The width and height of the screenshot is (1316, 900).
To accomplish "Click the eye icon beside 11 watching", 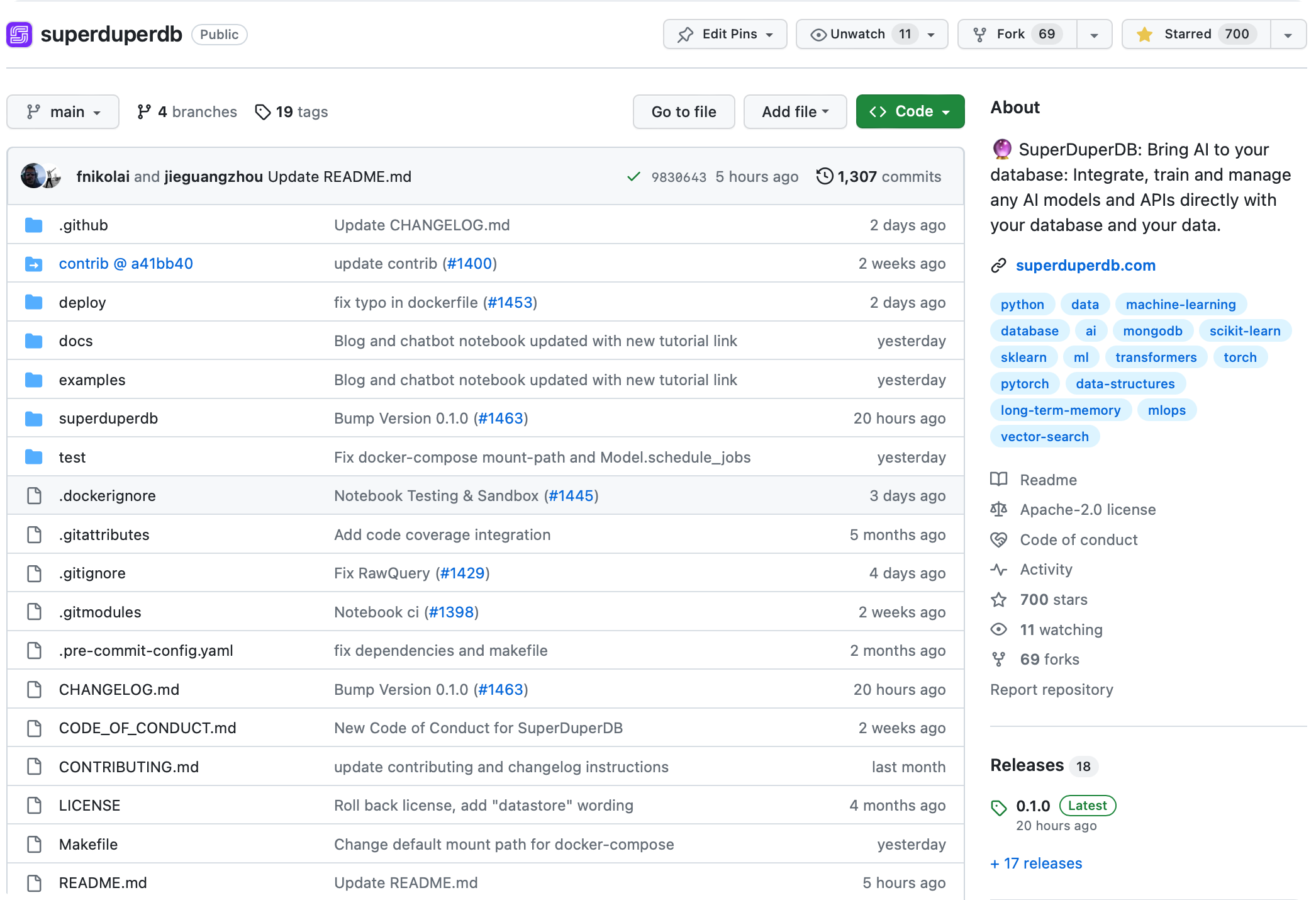I will pos(999,629).
